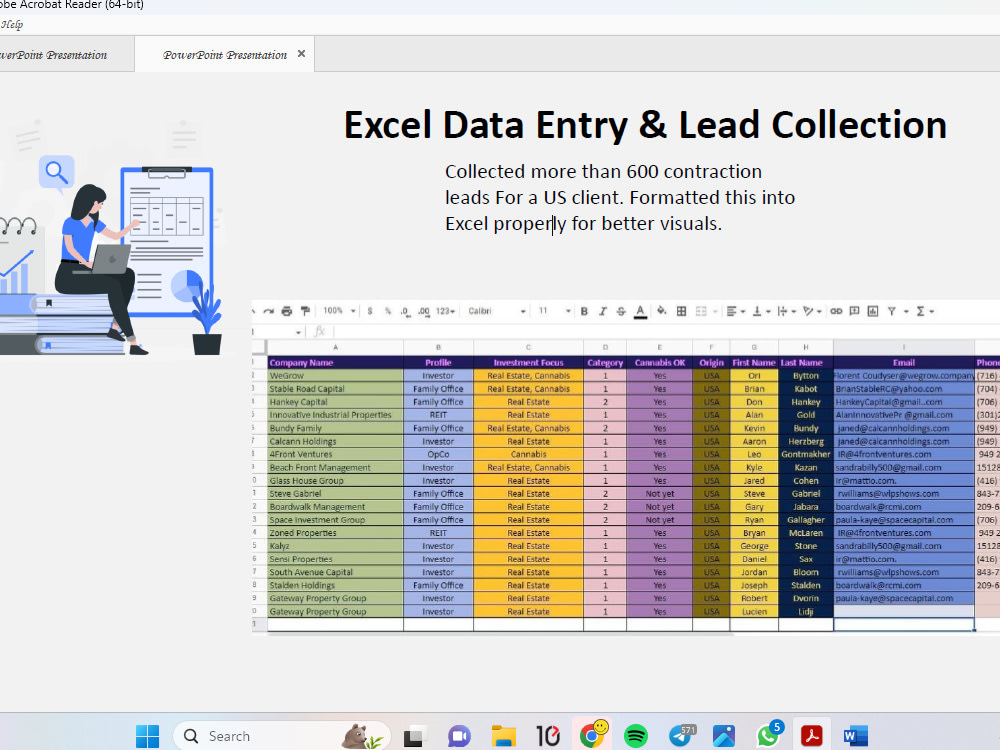Click the Investment Focus column header

pyautogui.click(x=528, y=362)
